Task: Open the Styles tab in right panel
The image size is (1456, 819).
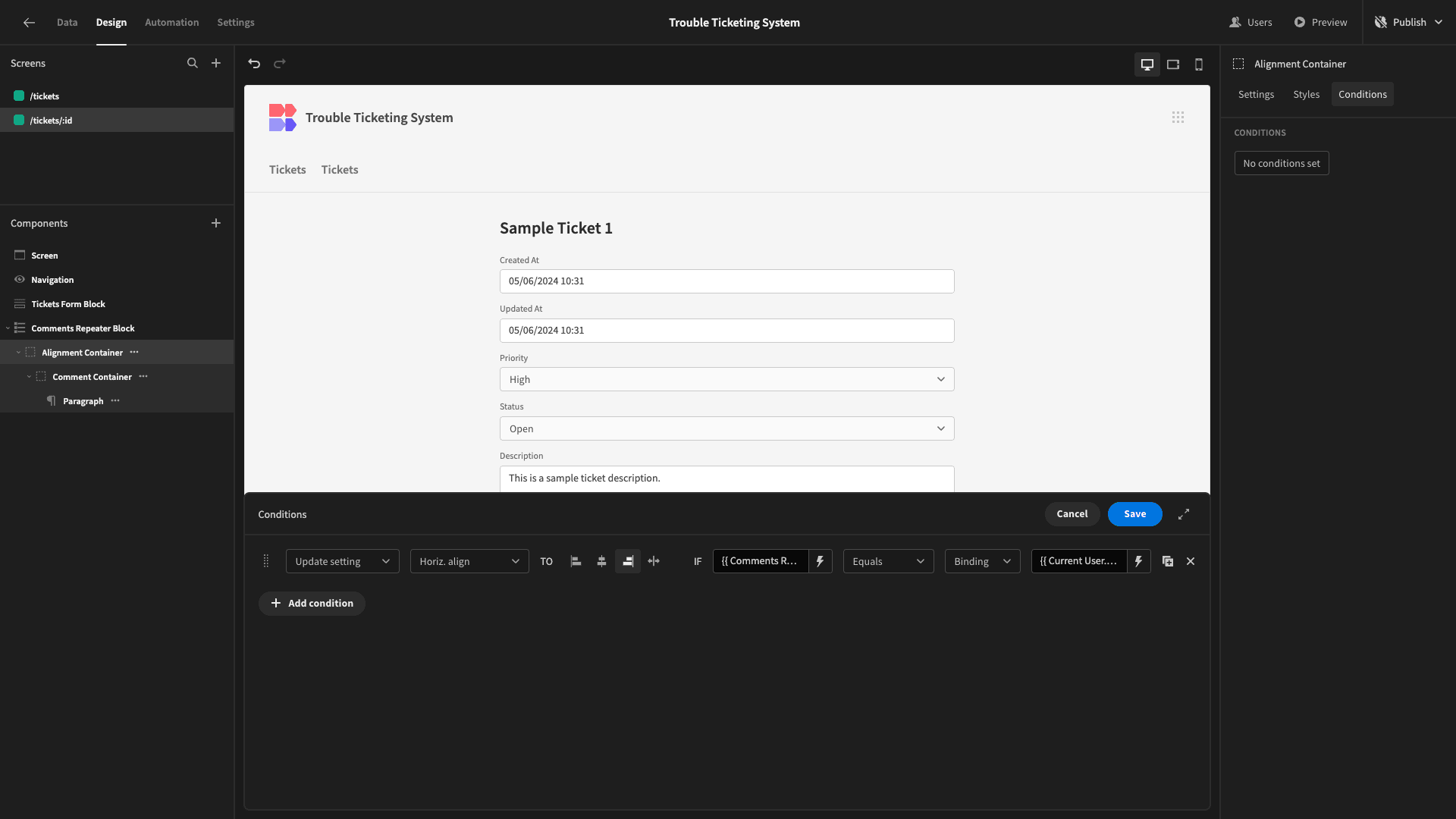Action: (1307, 94)
